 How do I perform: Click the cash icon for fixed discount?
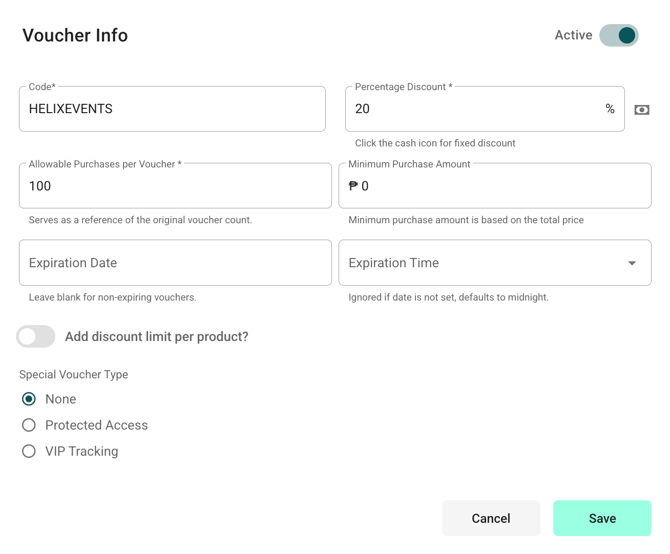point(641,110)
